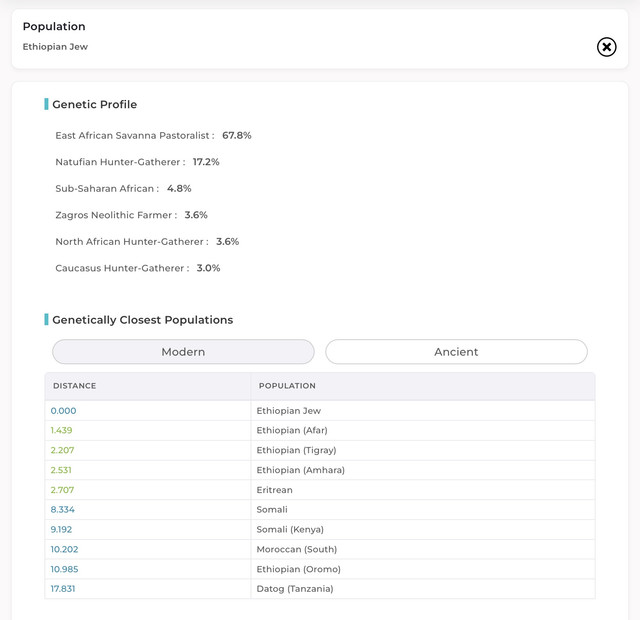Click East African Savanna Pastoralist entry

153,136
